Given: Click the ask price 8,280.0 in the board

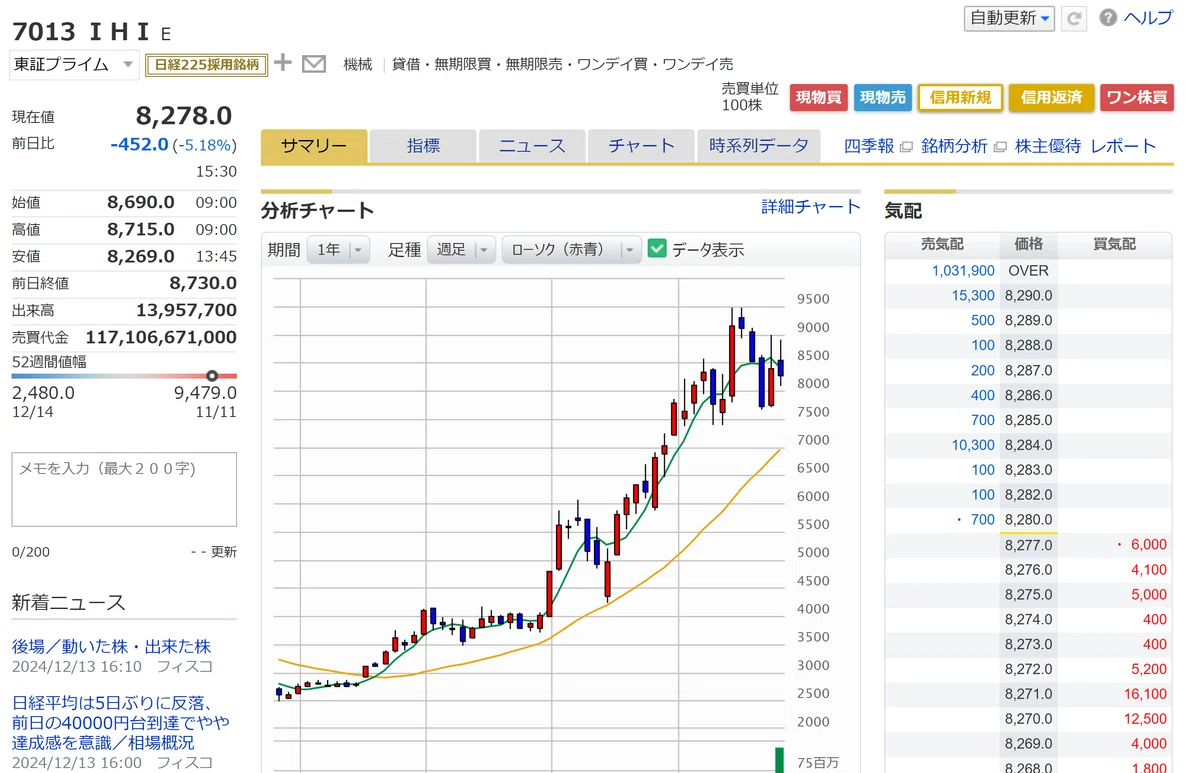Looking at the screenshot, I should (1028, 520).
